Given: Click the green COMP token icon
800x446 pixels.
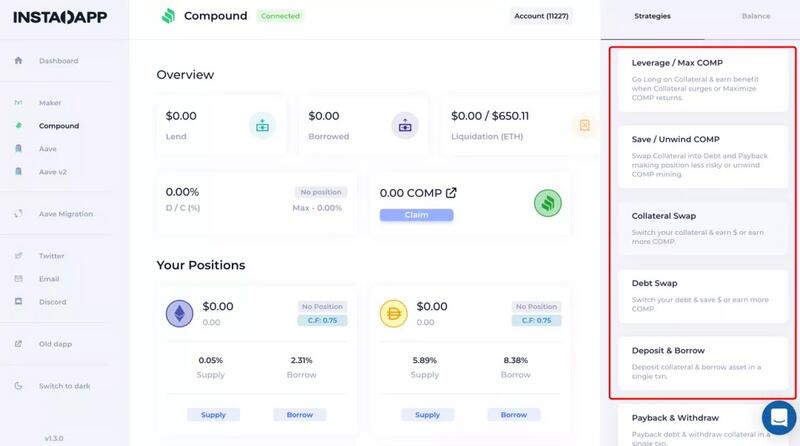Looking at the screenshot, I should click(547, 203).
